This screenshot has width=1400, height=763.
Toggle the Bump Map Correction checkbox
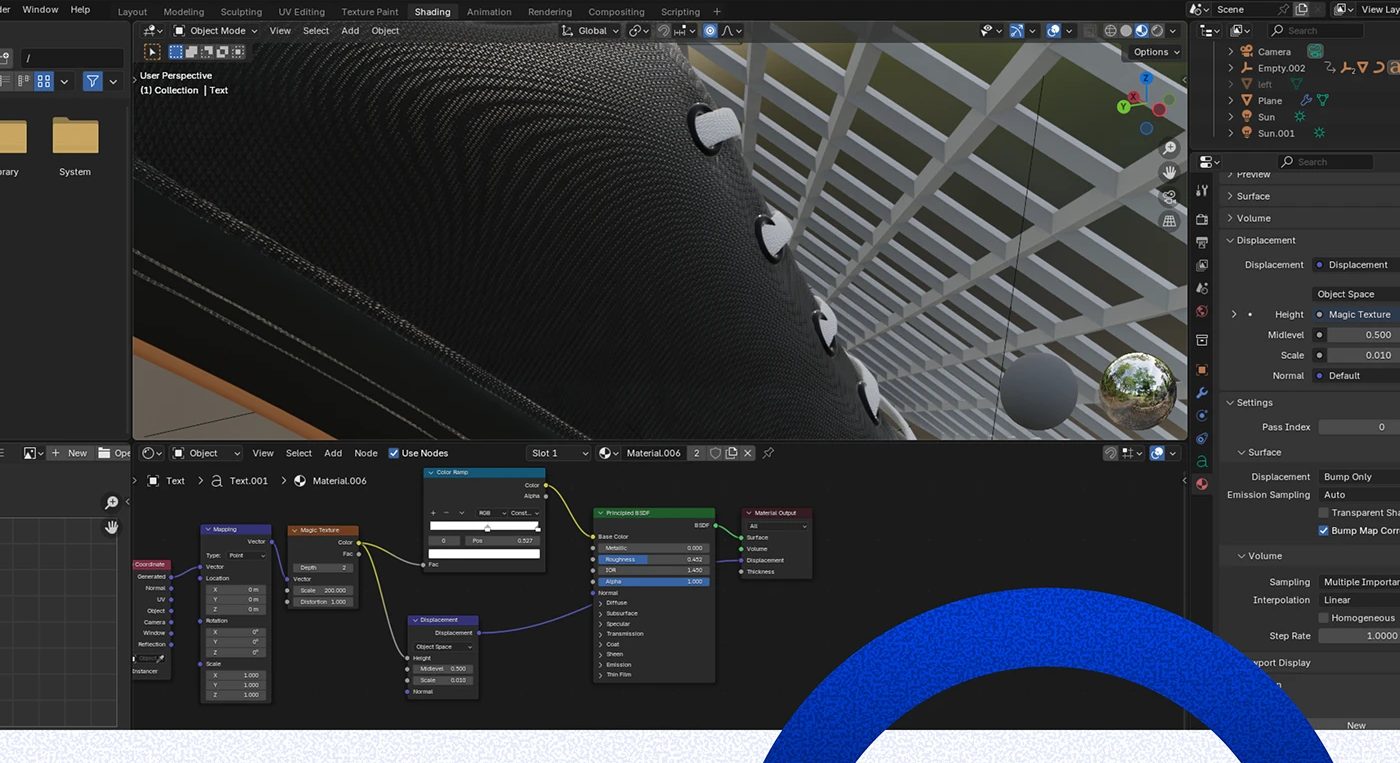1324,531
